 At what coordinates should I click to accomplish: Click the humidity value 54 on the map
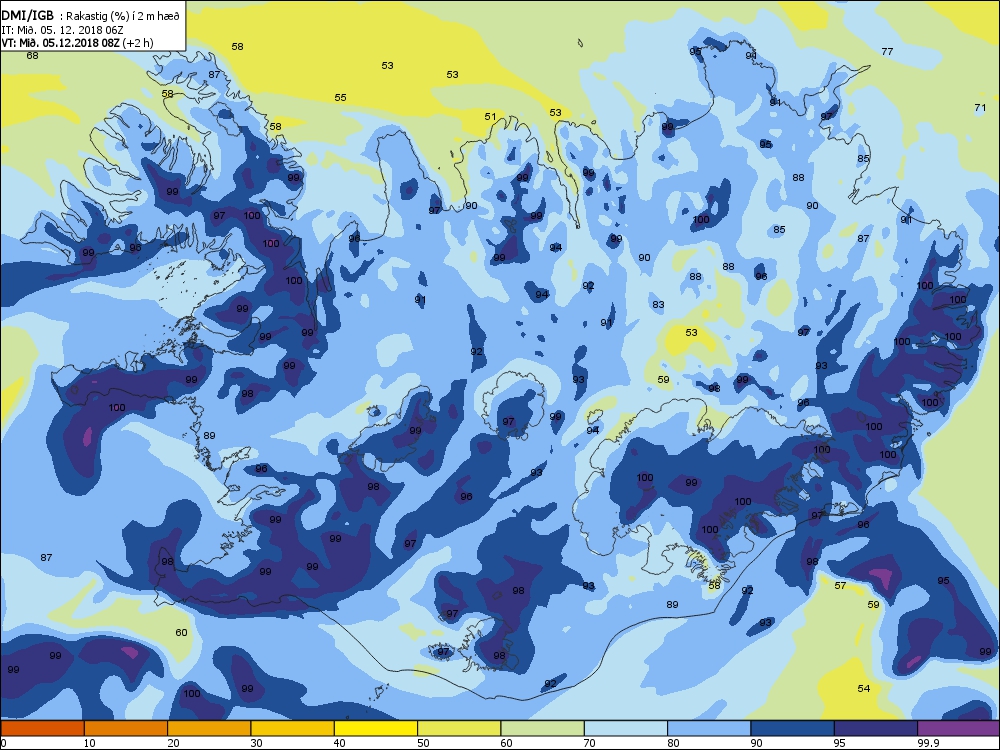(x=864, y=688)
